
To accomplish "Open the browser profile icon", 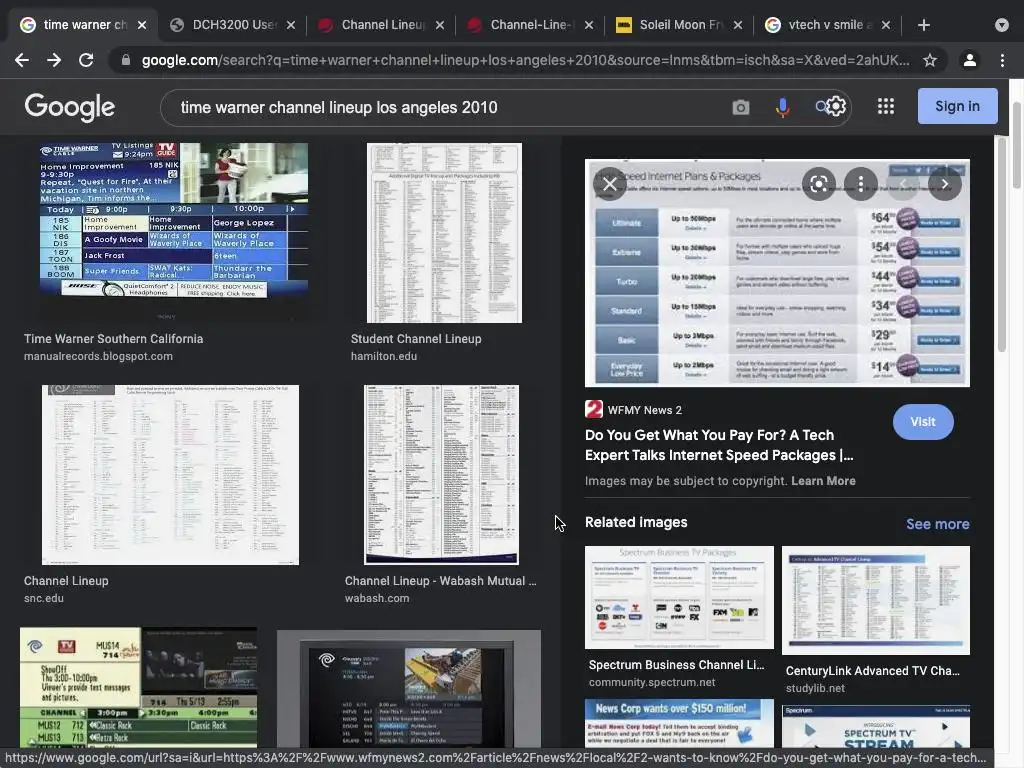I will (x=970, y=60).
